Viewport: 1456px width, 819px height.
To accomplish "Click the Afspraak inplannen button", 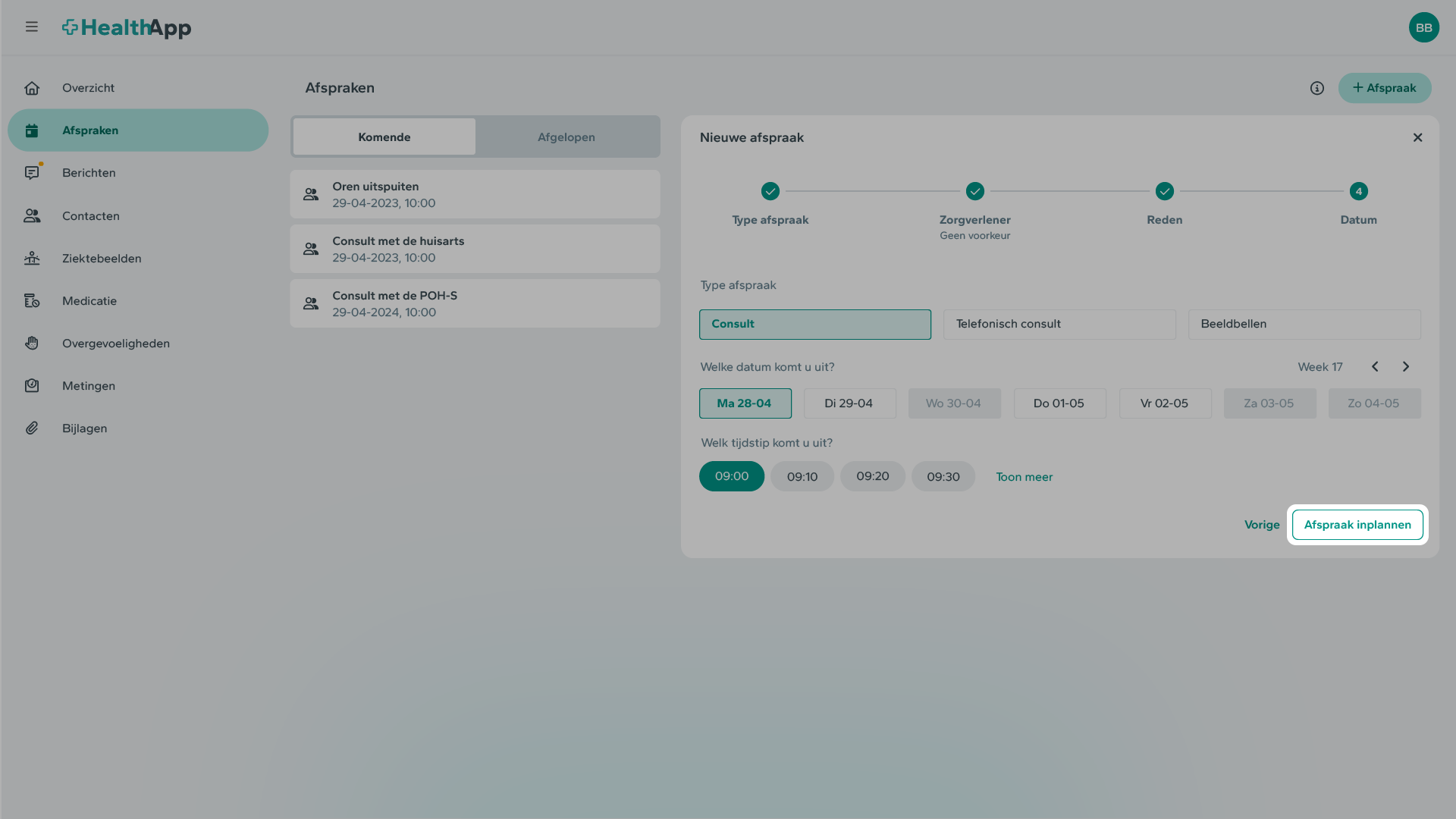I will tap(1357, 525).
